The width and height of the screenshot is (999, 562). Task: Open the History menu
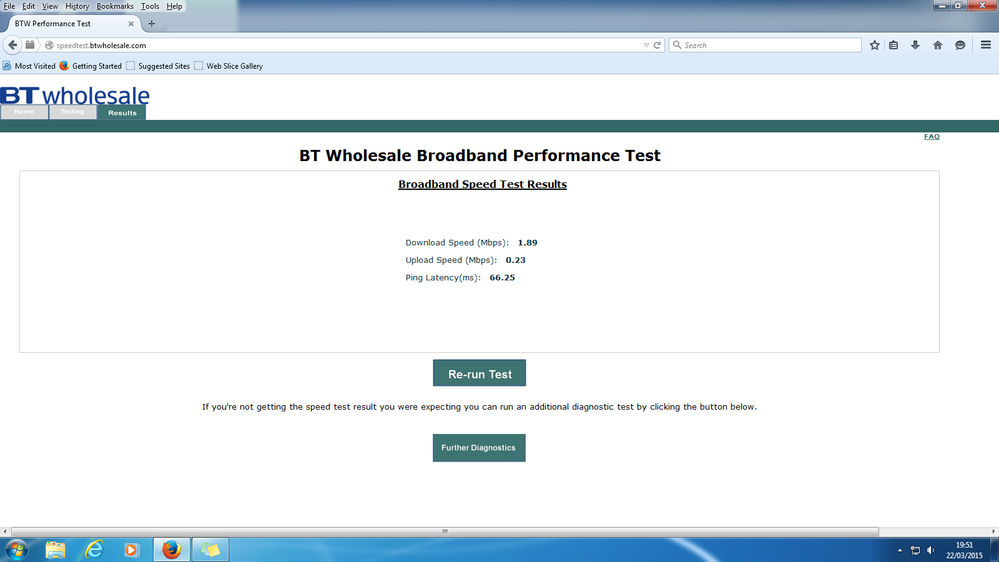[x=77, y=6]
